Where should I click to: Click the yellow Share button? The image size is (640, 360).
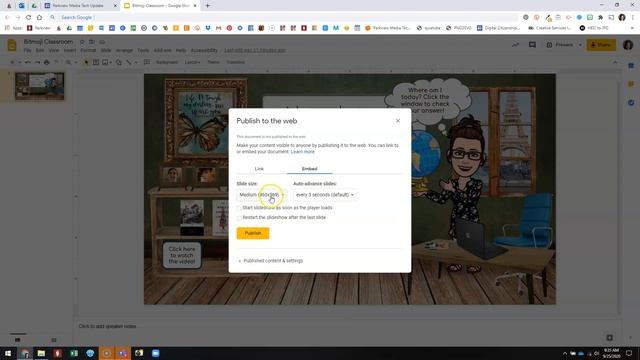coord(601,45)
